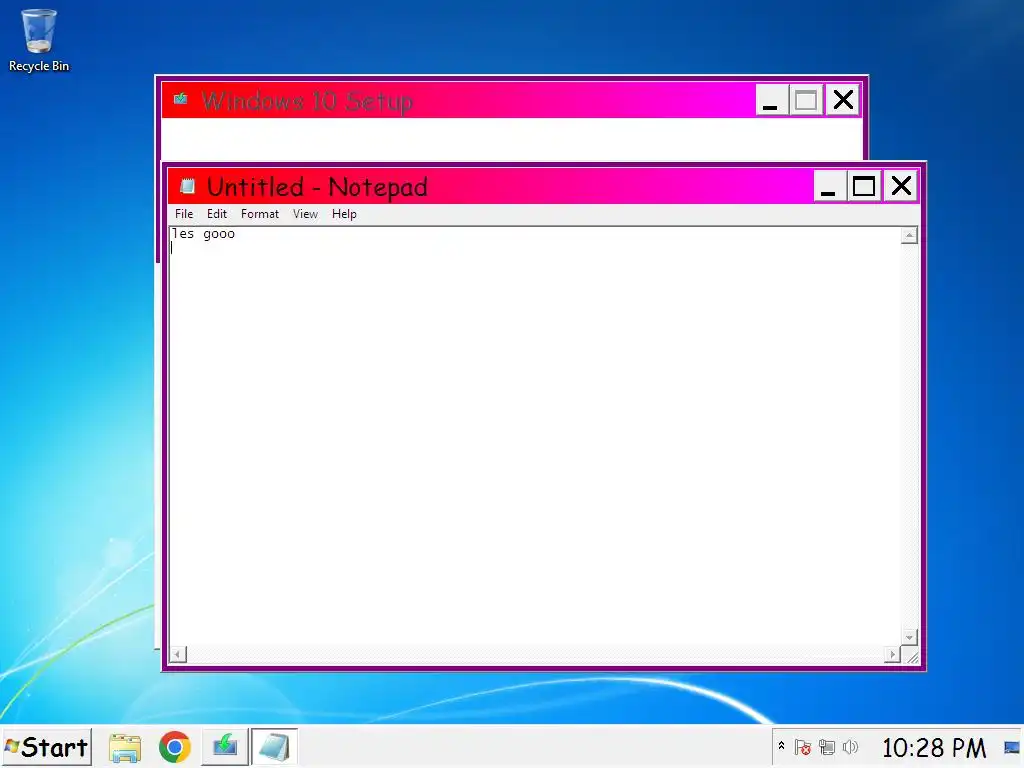Click inside the Notepad text area
The image size is (1024, 768).
(535, 436)
